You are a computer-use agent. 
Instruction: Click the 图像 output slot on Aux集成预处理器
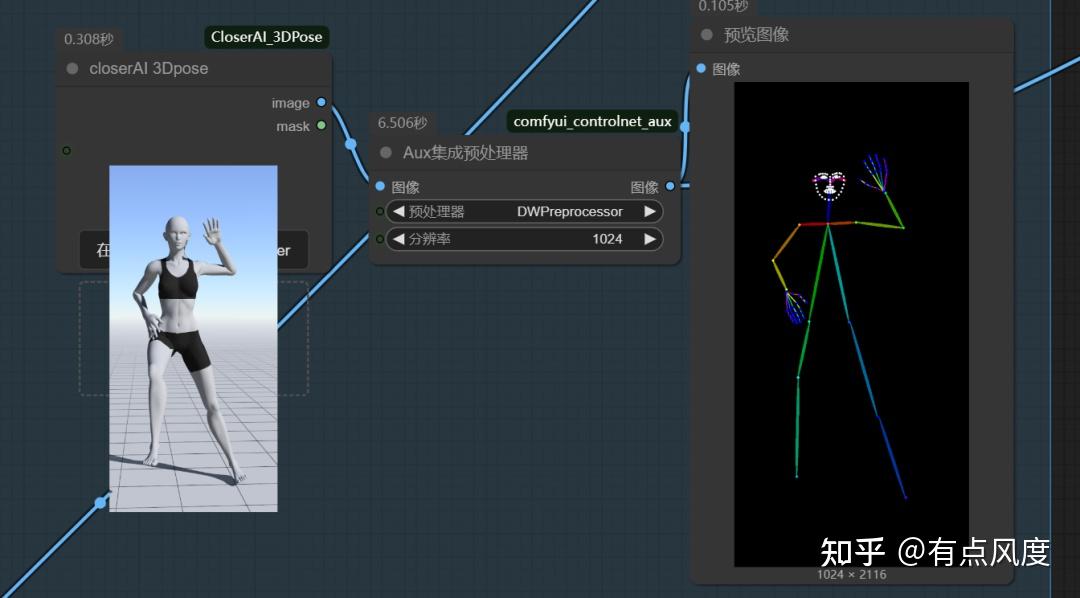pyautogui.click(x=670, y=186)
